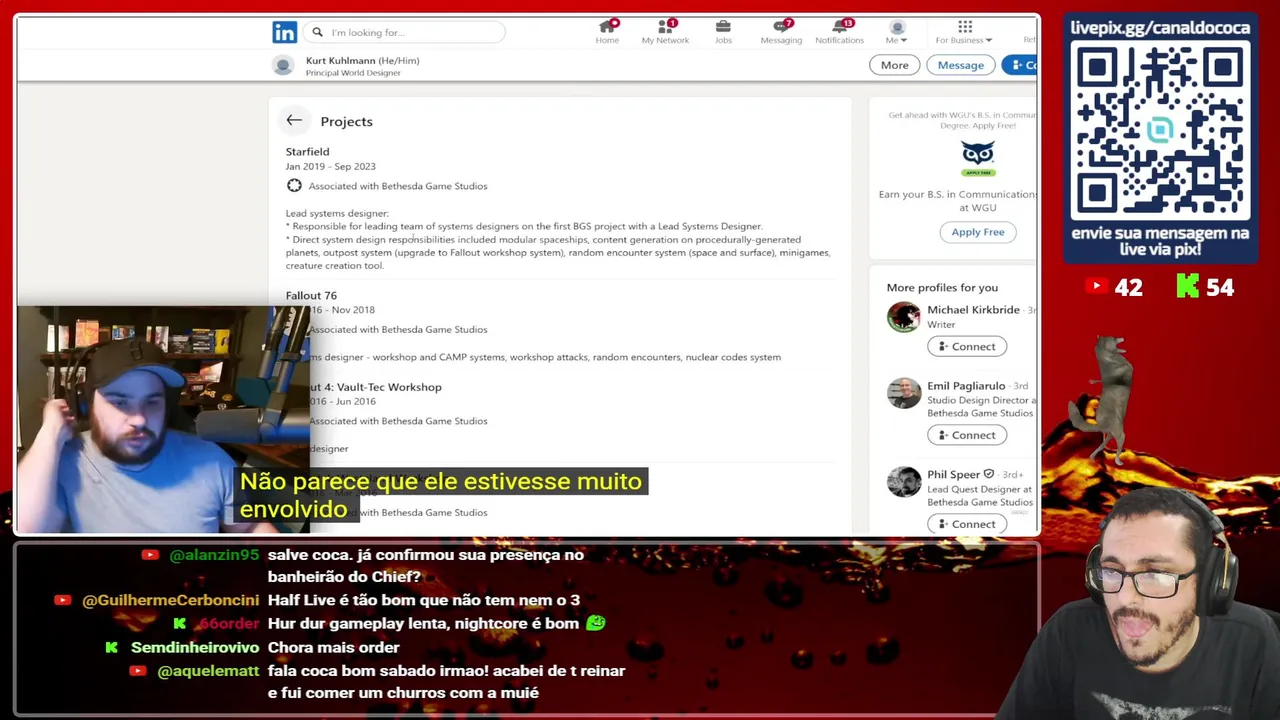The image size is (1280, 720).
Task: Click the livepix QR code
Action: pos(1160,132)
